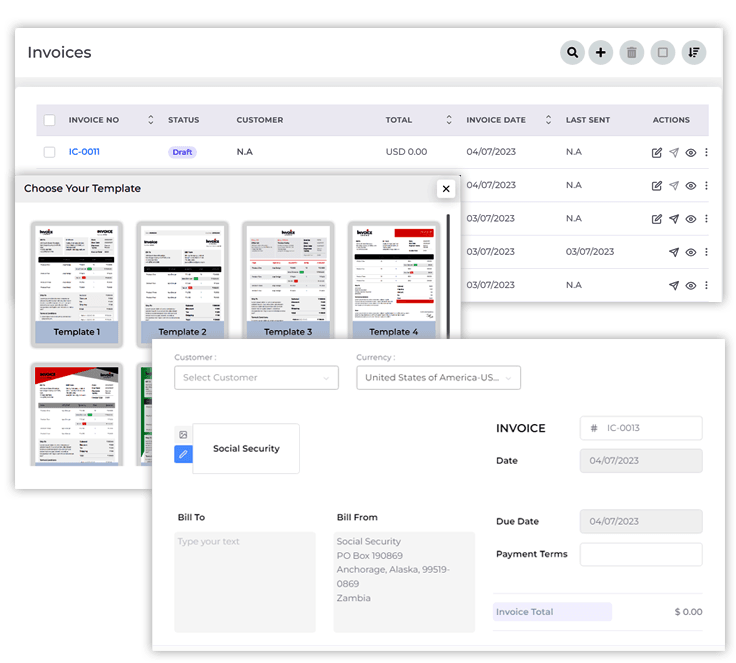Click the search icon in Invoices header

click(572, 53)
